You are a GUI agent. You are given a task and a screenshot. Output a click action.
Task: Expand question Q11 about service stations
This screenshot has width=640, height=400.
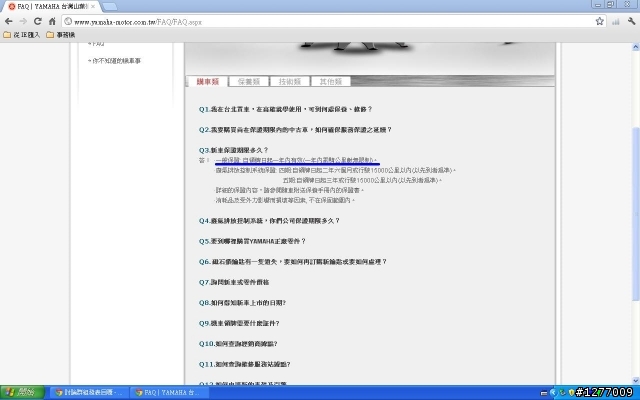coord(244,364)
